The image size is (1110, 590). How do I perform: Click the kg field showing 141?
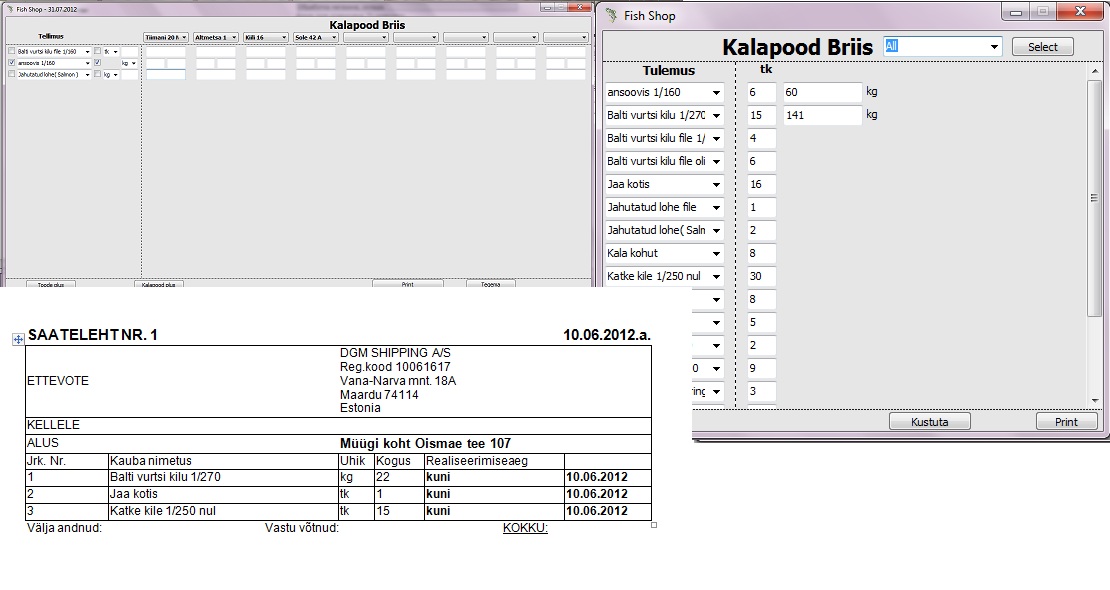coord(822,116)
